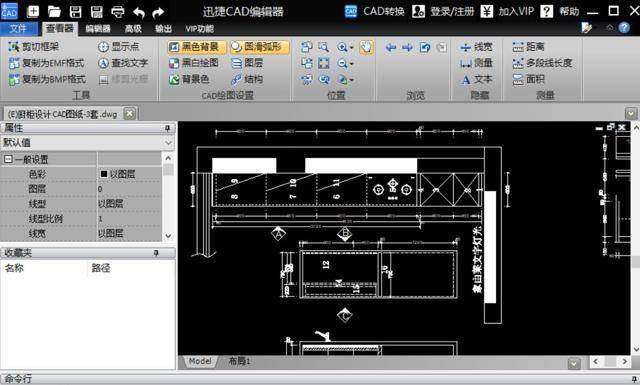
Task: Click the zoom out magnifier icon
Action: coord(342,63)
